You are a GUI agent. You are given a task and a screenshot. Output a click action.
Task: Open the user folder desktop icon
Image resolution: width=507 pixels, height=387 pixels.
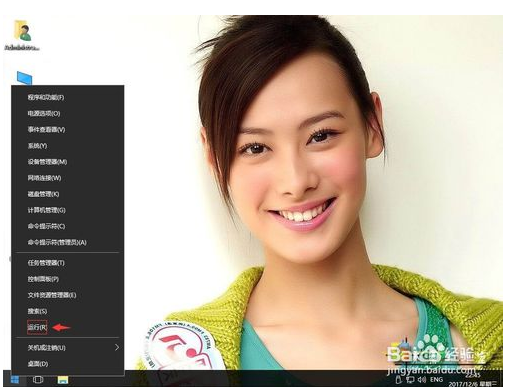pos(22,35)
